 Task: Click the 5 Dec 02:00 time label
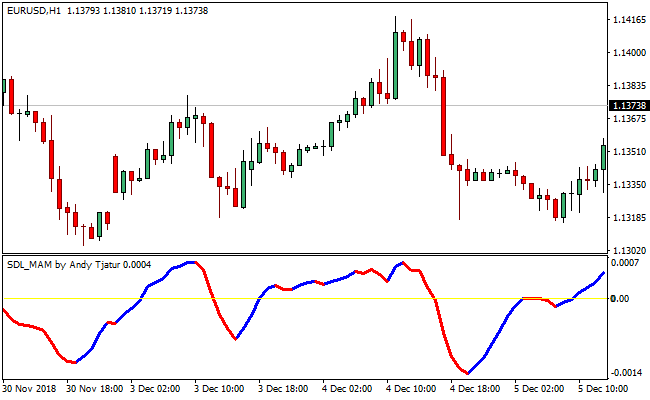540,389
